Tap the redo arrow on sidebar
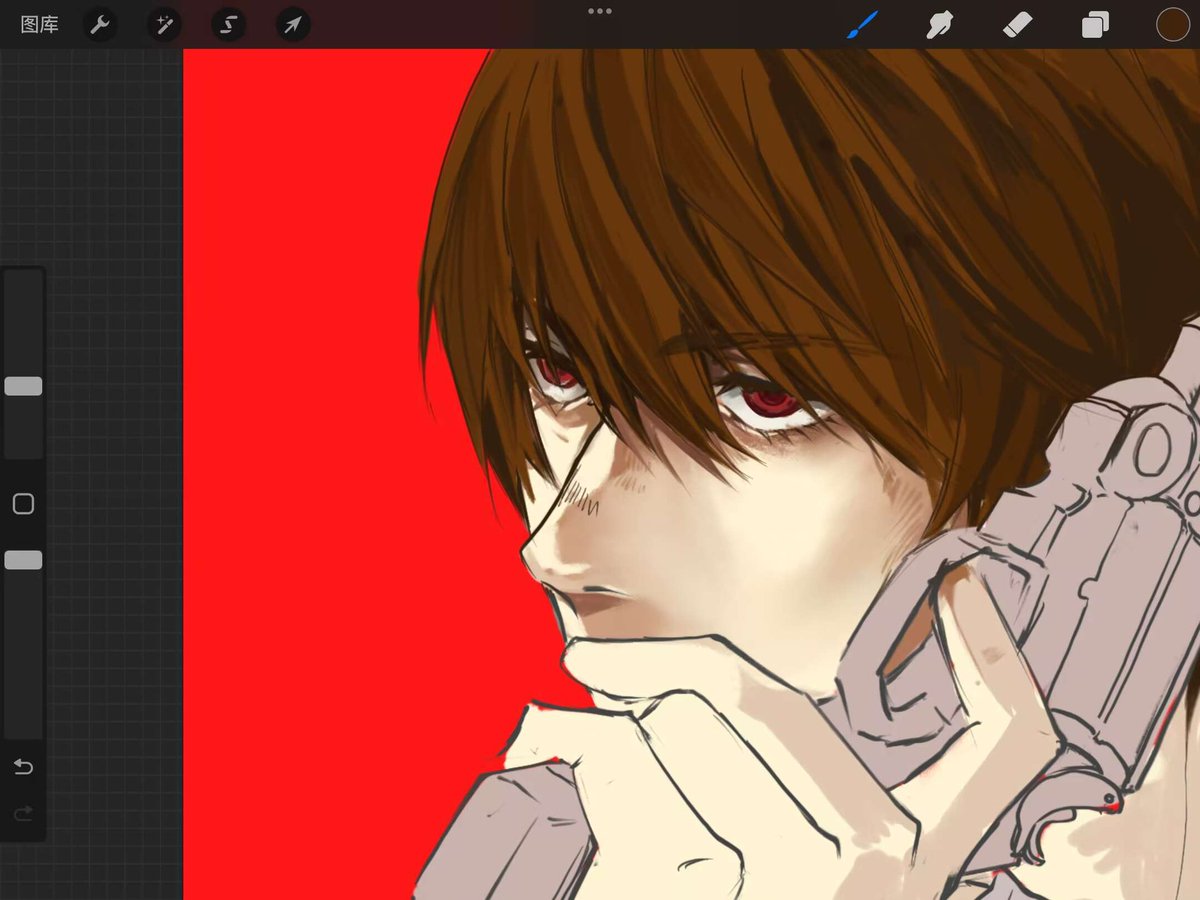The width and height of the screenshot is (1200, 900). pos(23,814)
